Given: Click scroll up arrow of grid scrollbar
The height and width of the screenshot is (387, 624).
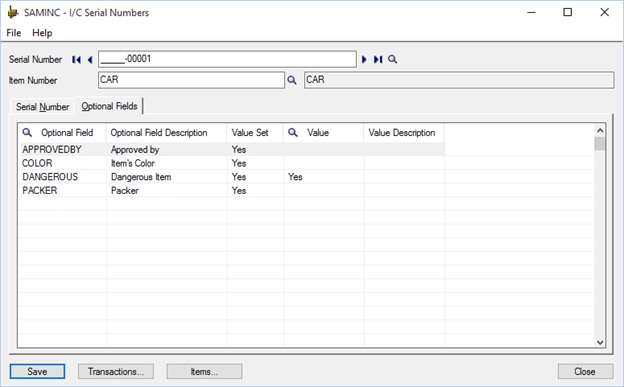Looking at the screenshot, I should pos(600,131).
